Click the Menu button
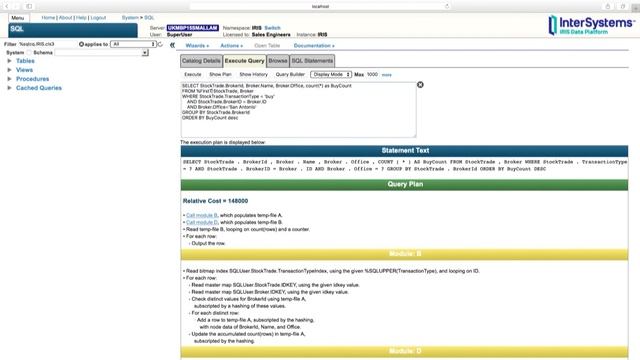640x360 pixels. point(18,18)
